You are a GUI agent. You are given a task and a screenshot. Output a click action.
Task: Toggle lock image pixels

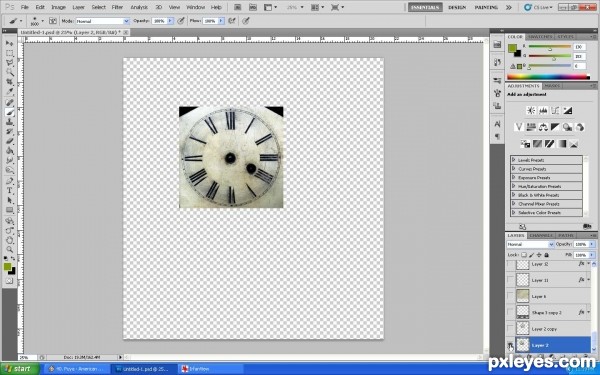(532, 255)
